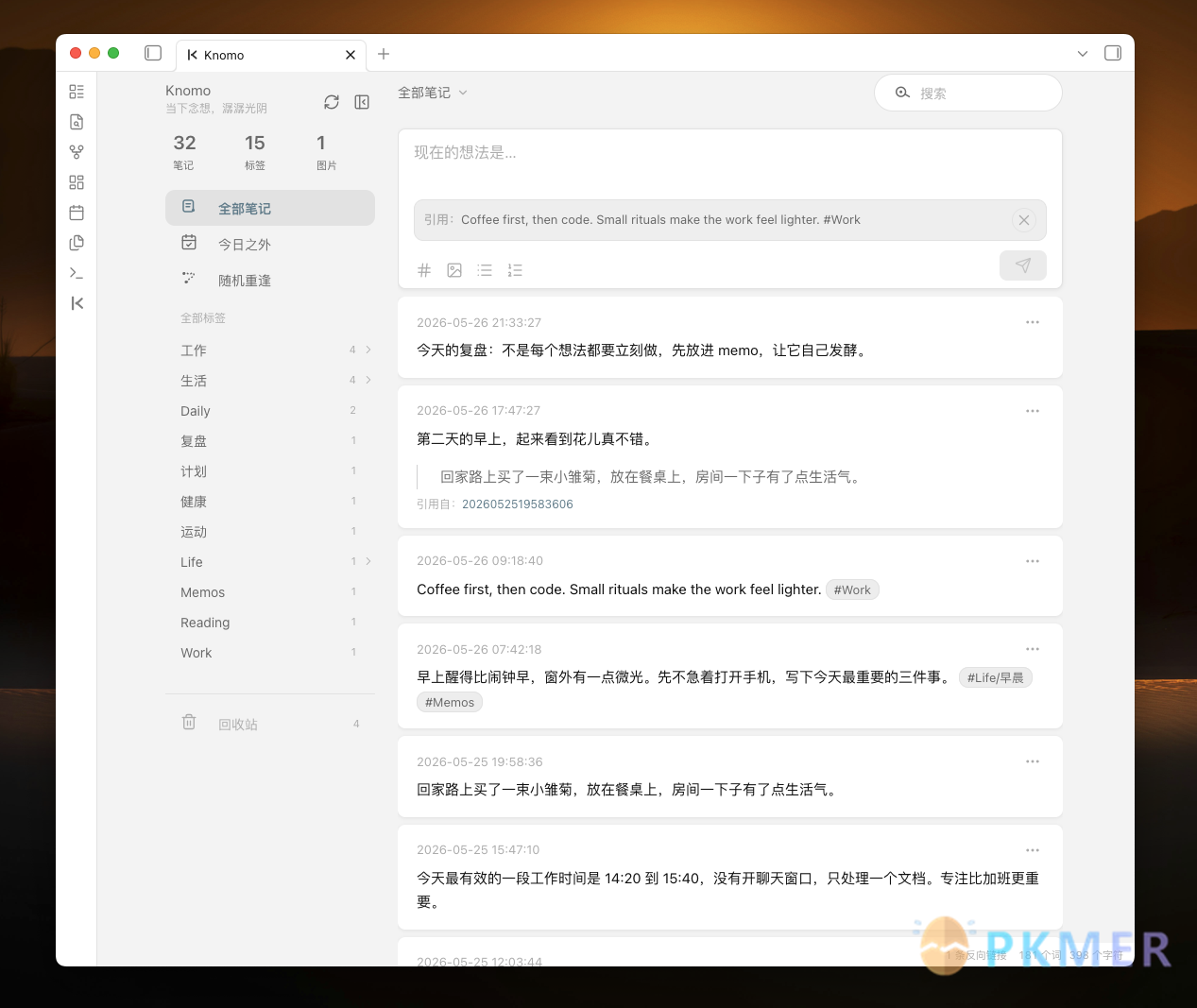This screenshot has width=1197, height=1008.
Task: Open the graph view ribbon icon
Action: (77, 152)
